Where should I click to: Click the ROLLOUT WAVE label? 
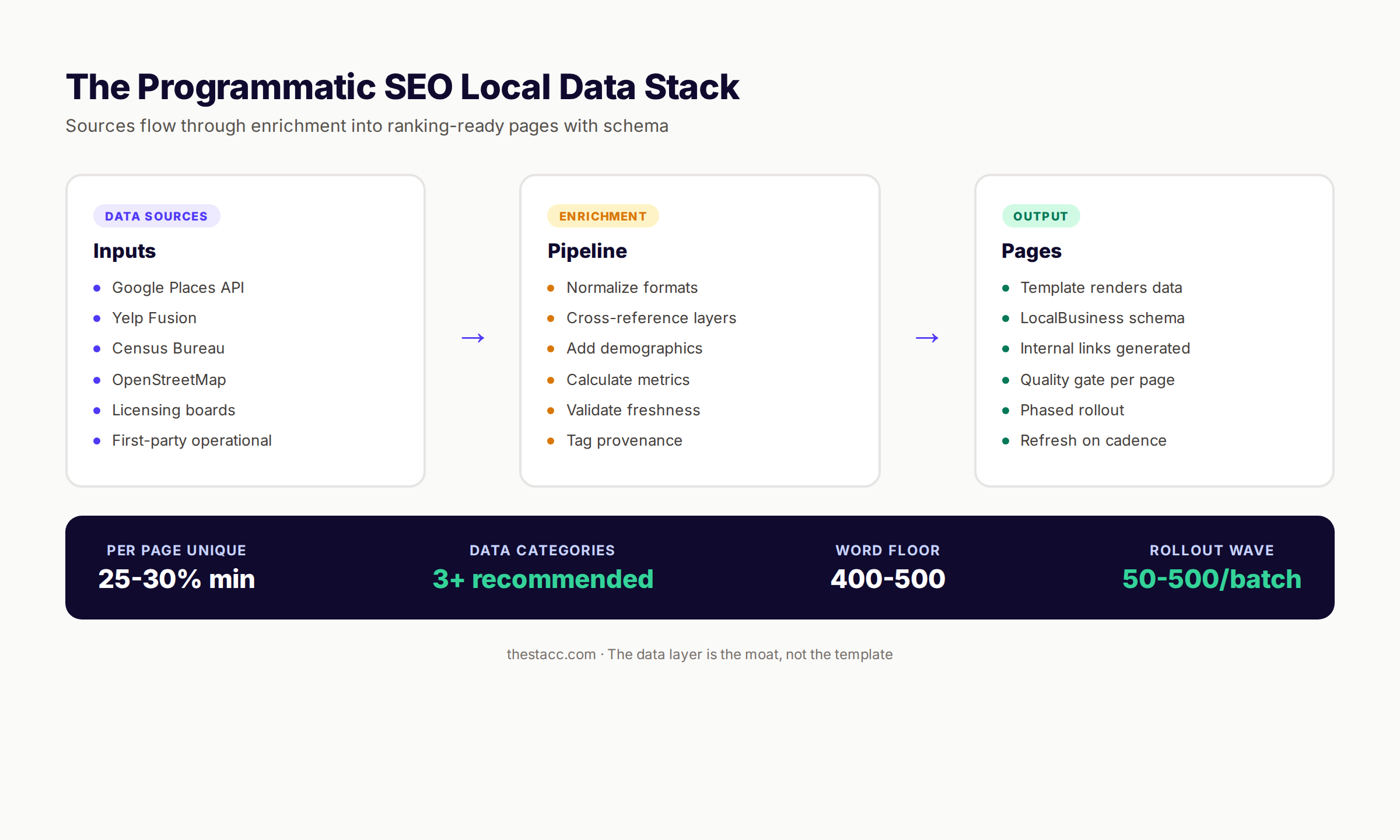(1212, 550)
